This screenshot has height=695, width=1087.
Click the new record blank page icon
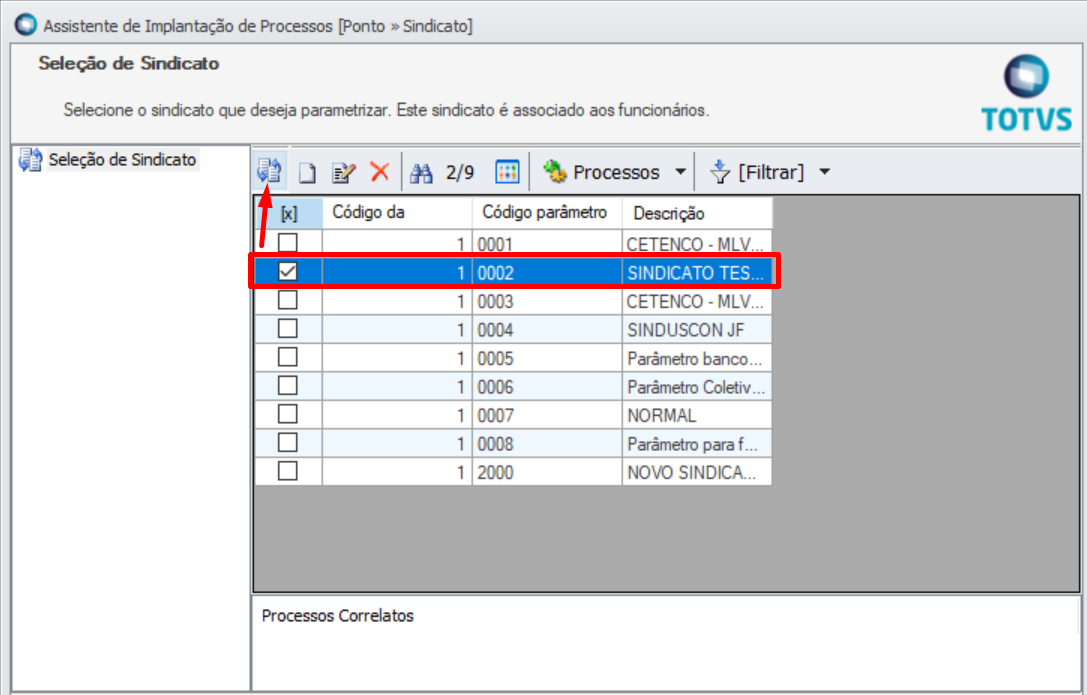coord(307,173)
